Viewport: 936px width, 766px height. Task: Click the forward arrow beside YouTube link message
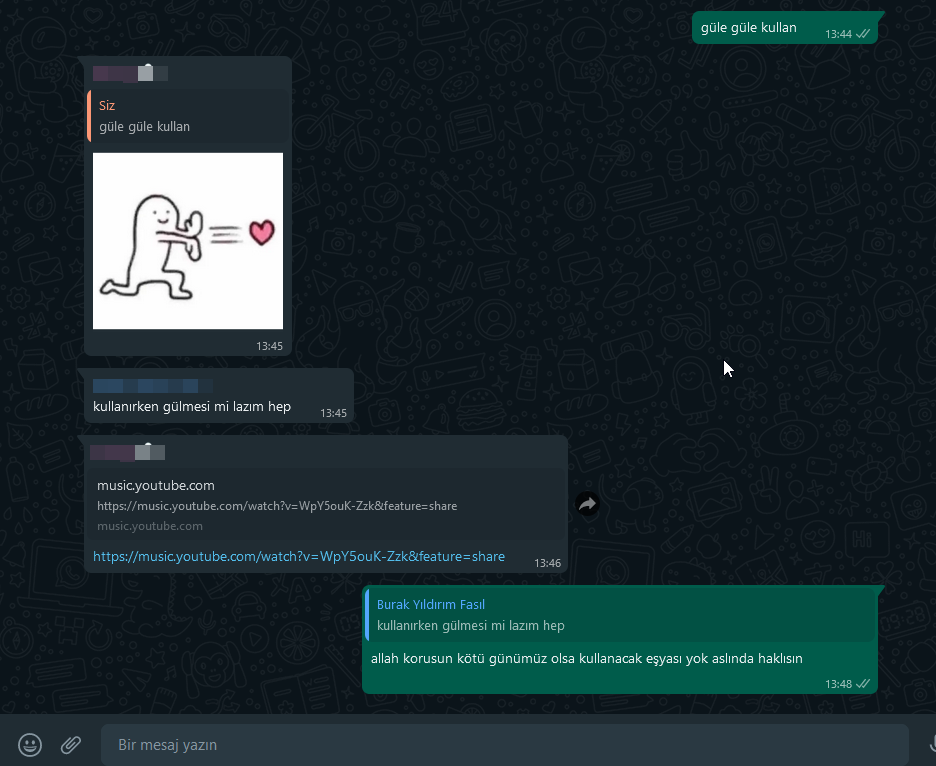tap(587, 504)
